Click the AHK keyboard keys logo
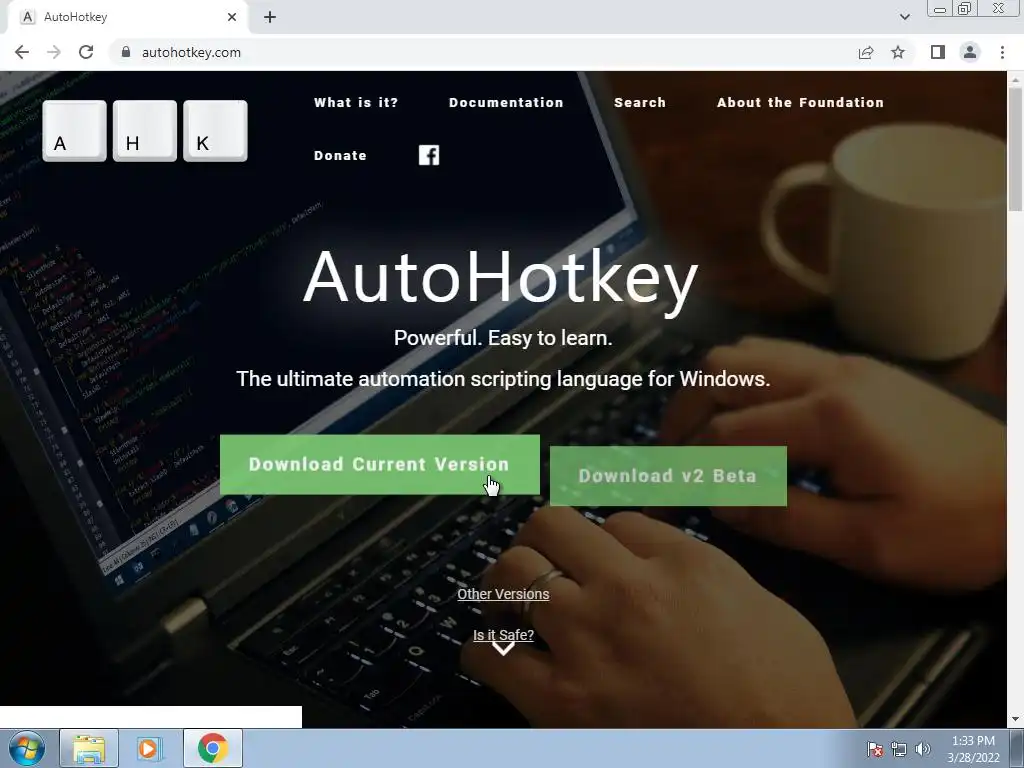 (x=145, y=131)
